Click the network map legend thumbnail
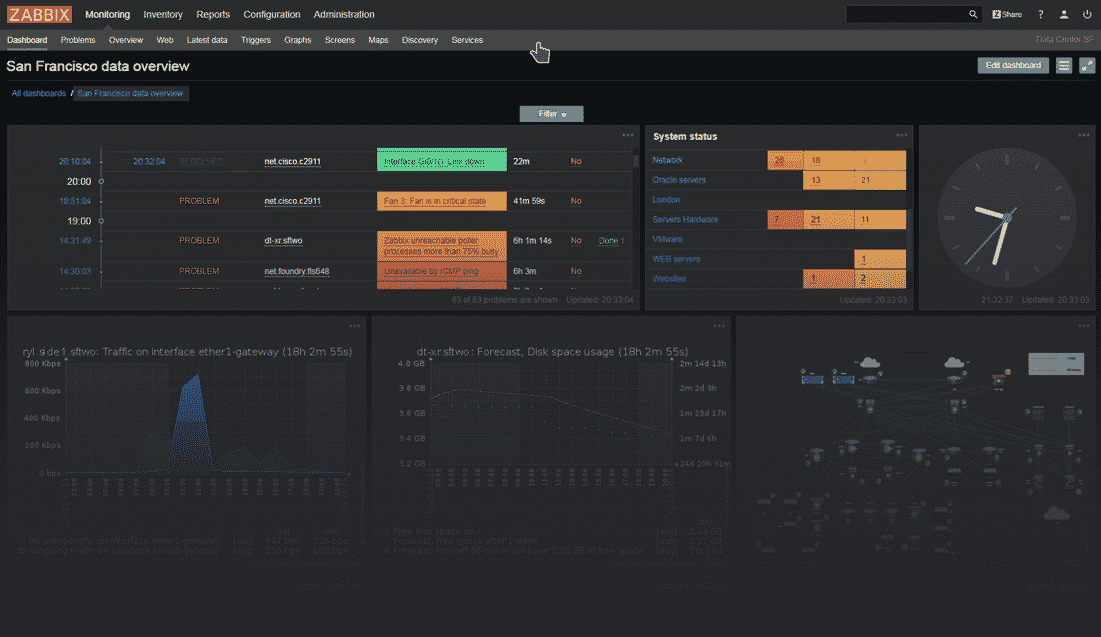Image resolution: width=1101 pixels, height=637 pixels. (1056, 363)
